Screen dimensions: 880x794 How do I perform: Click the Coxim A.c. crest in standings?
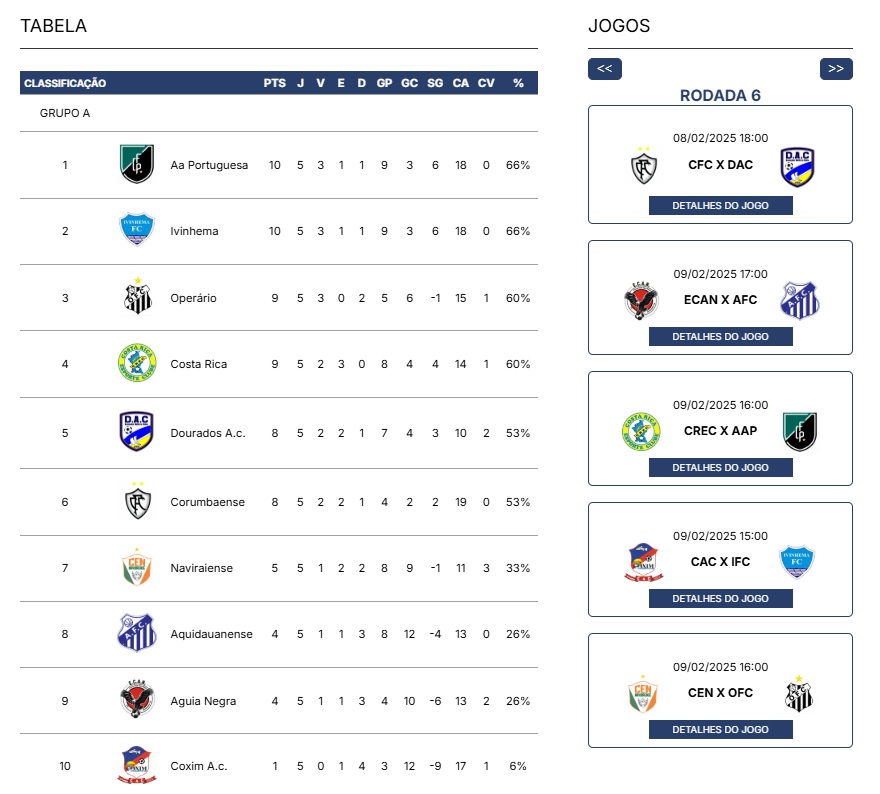137,765
